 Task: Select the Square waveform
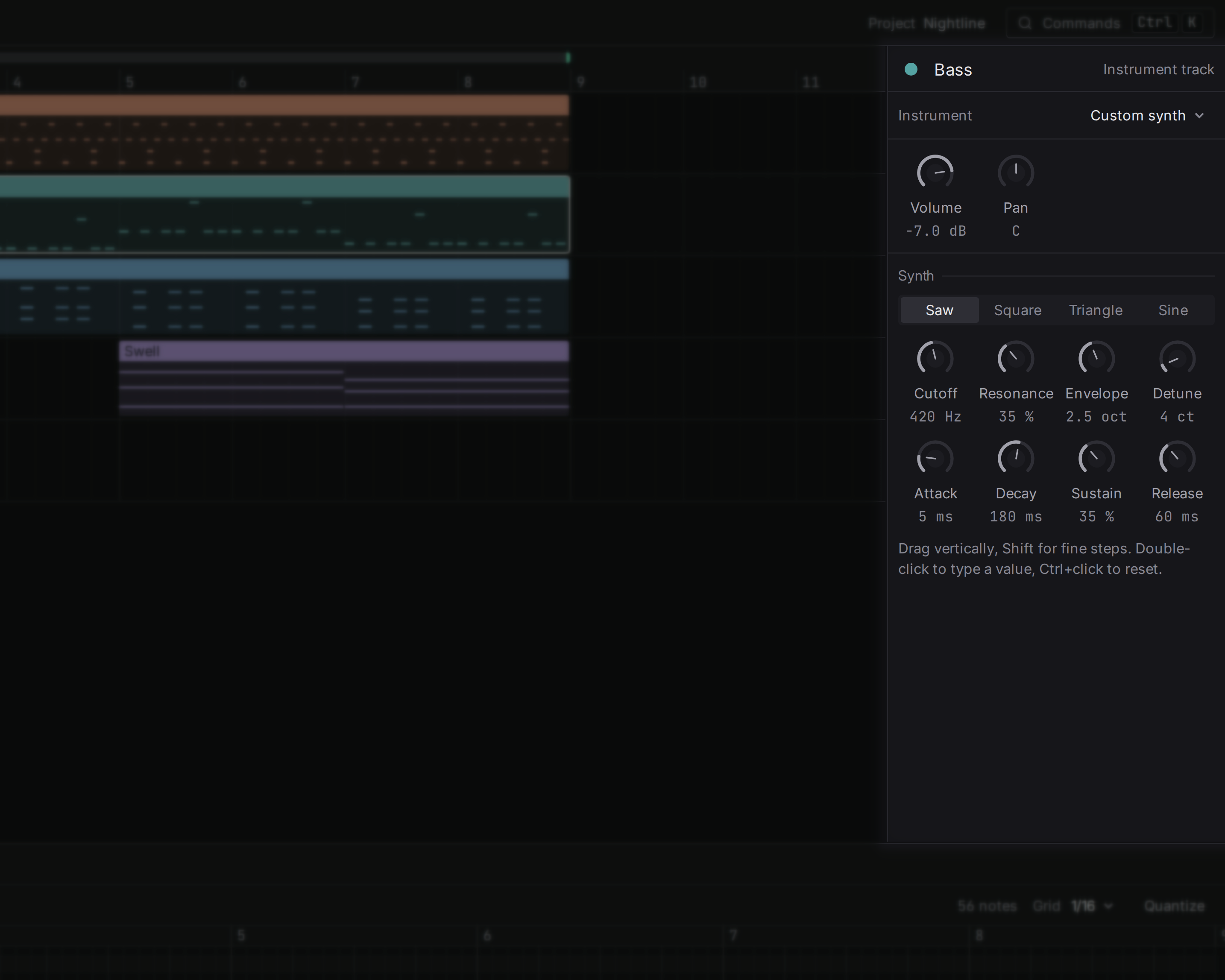click(1017, 310)
